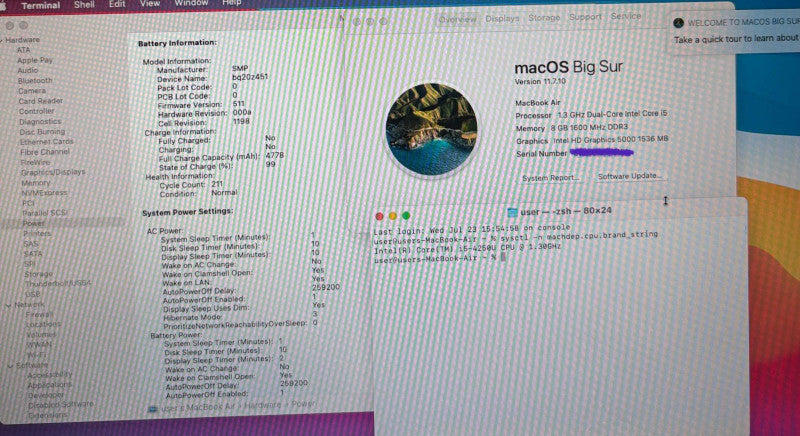Click the Hardware segment in the path bar
800x436 pixels.
(x=262, y=406)
